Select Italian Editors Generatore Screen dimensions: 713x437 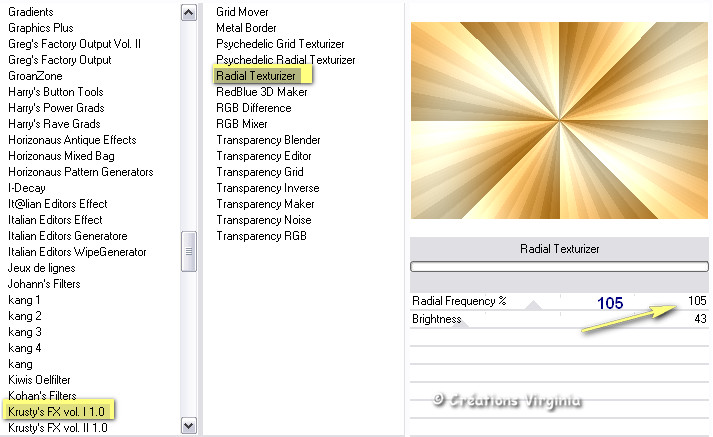coord(67,236)
